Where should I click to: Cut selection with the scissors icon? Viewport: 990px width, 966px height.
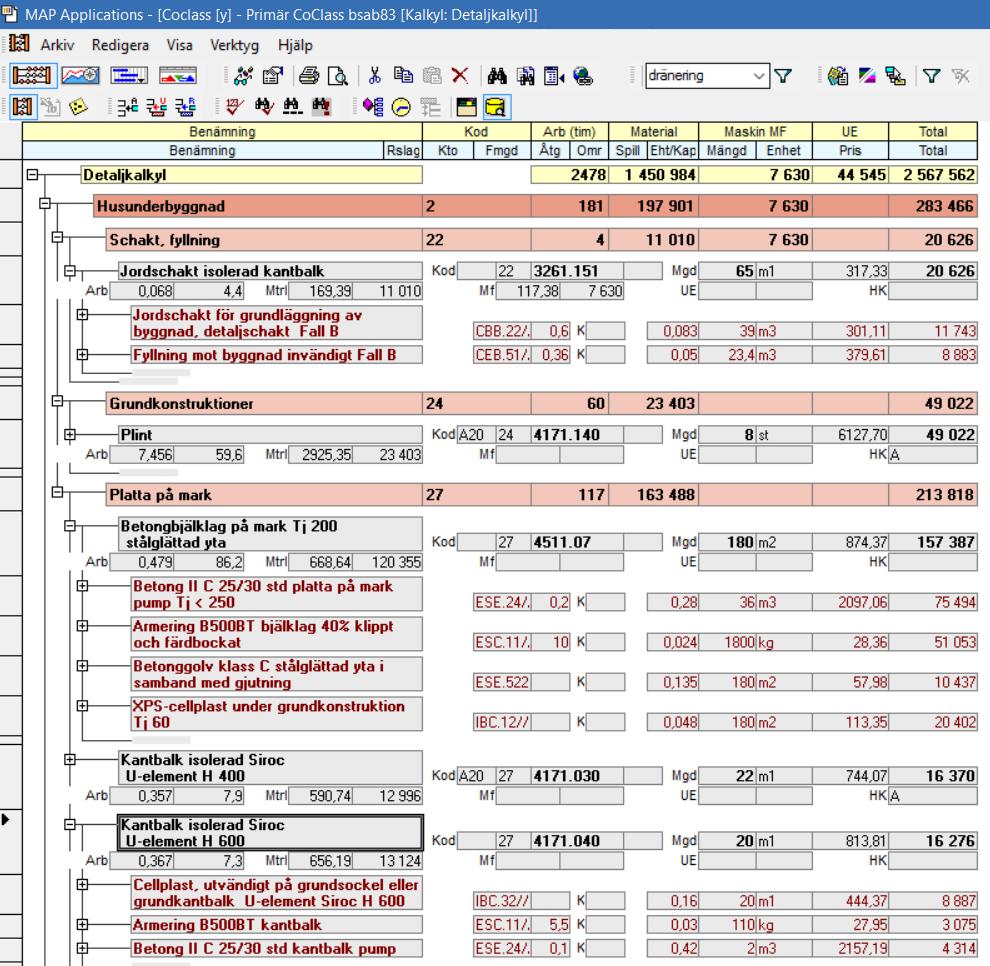[x=374, y=76]
